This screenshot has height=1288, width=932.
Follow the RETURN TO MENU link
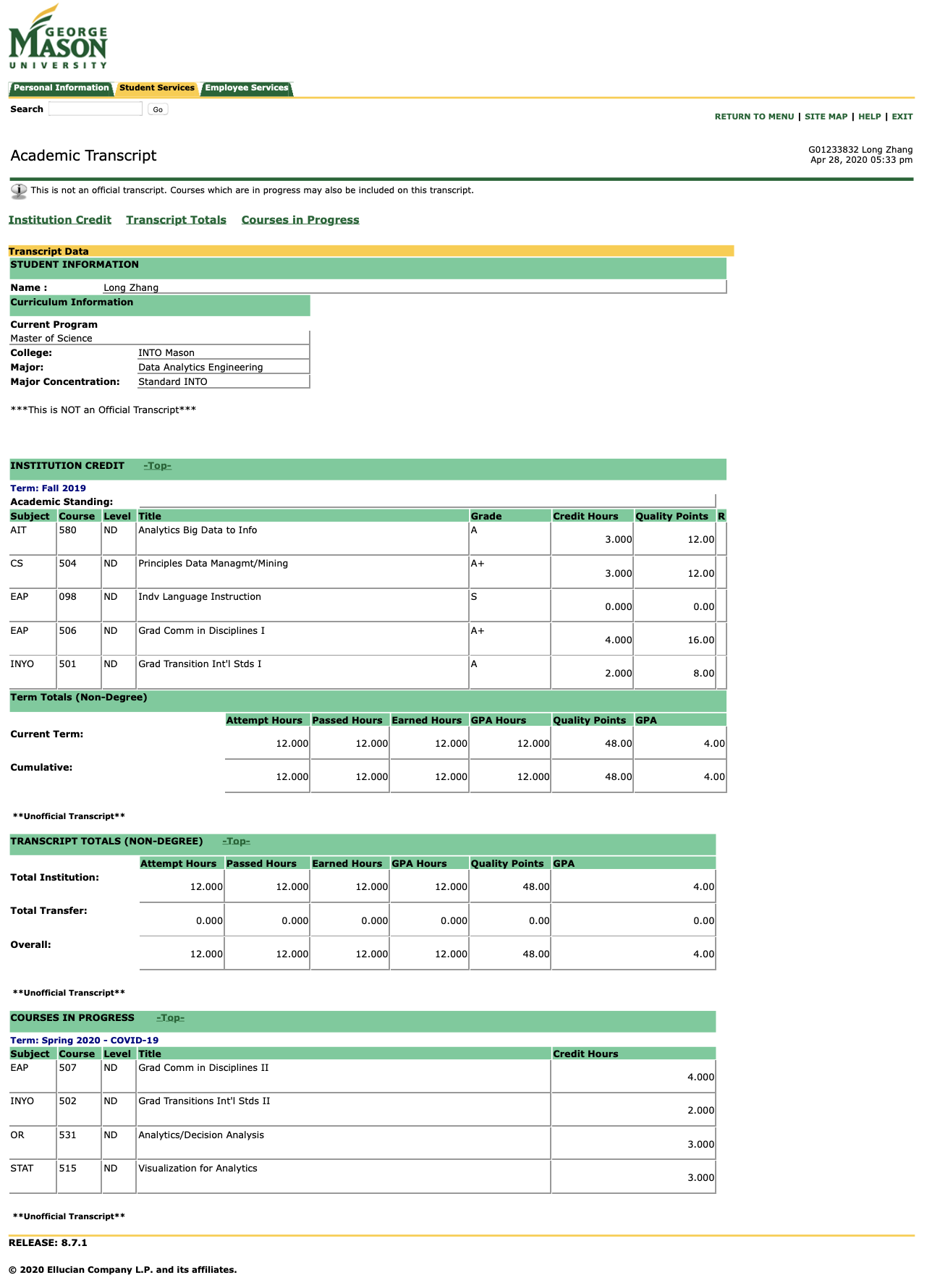pos(754,116)
